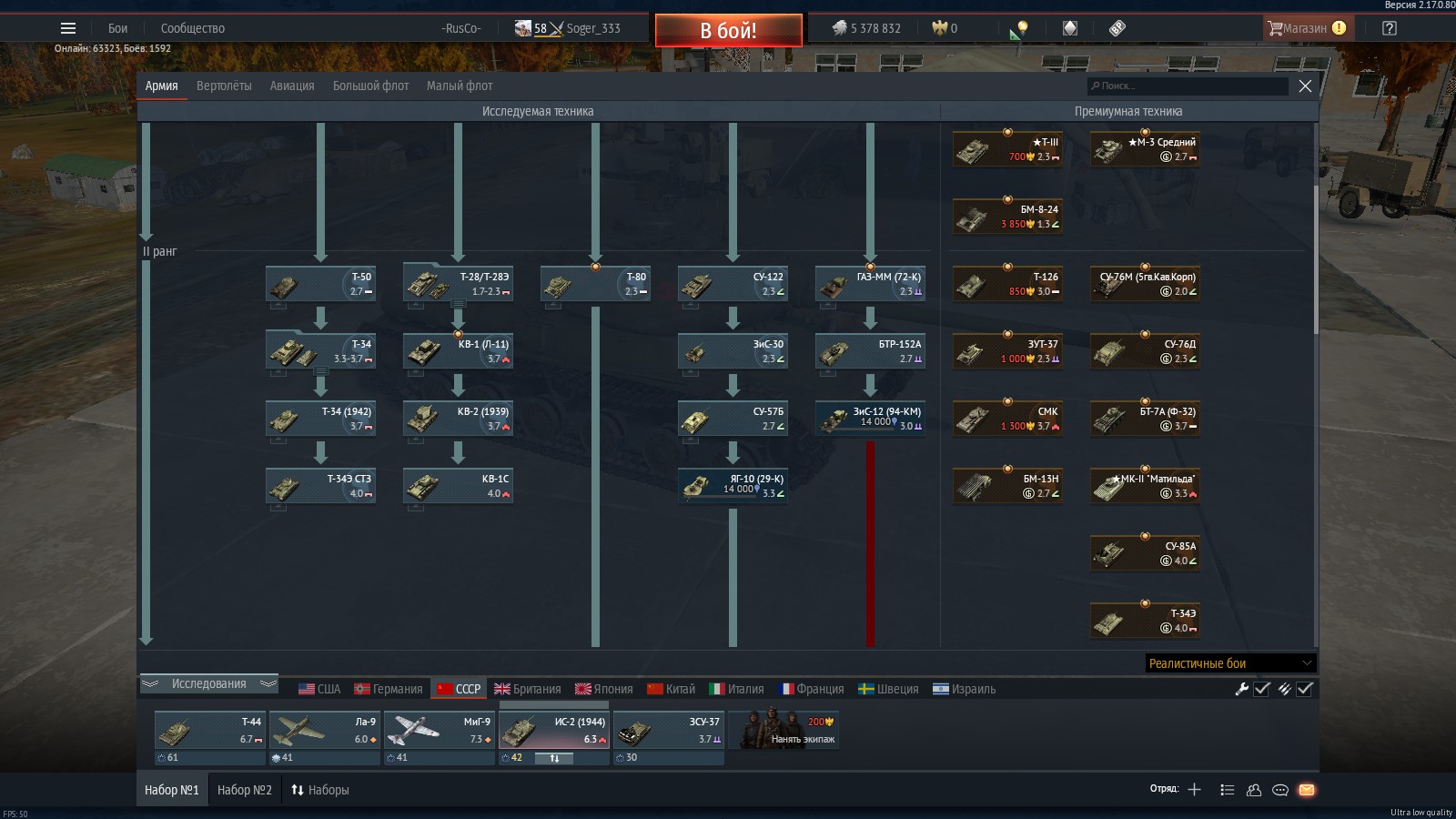Select the СУ-122 vehicle card

click(x=733, y=284)
